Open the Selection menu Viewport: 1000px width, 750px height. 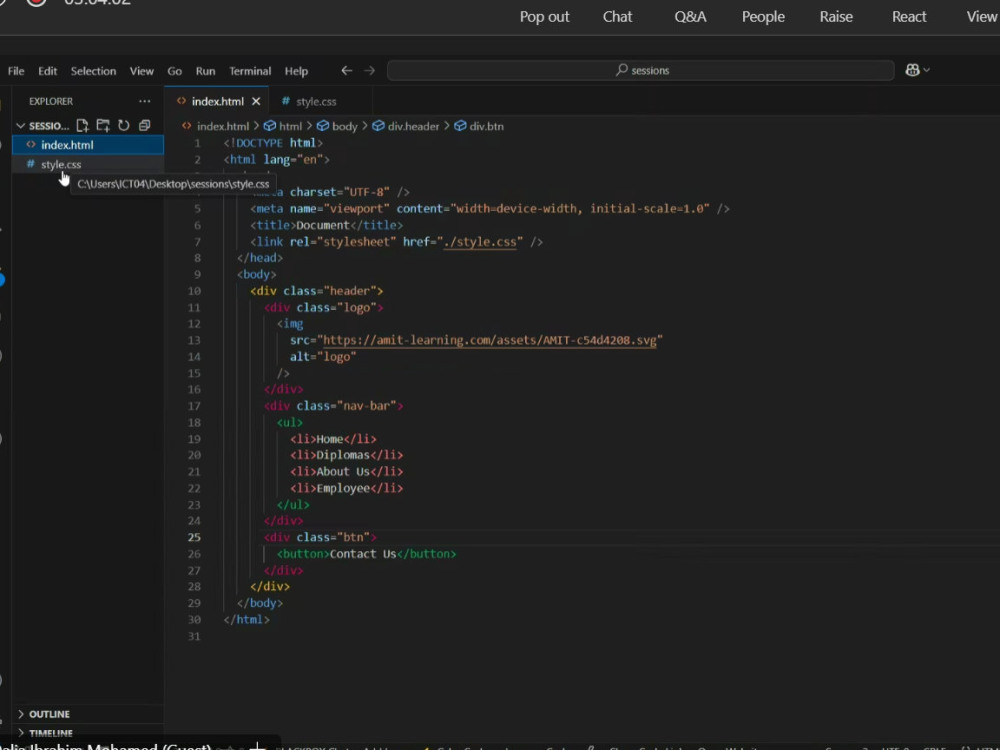pos(93,71)
